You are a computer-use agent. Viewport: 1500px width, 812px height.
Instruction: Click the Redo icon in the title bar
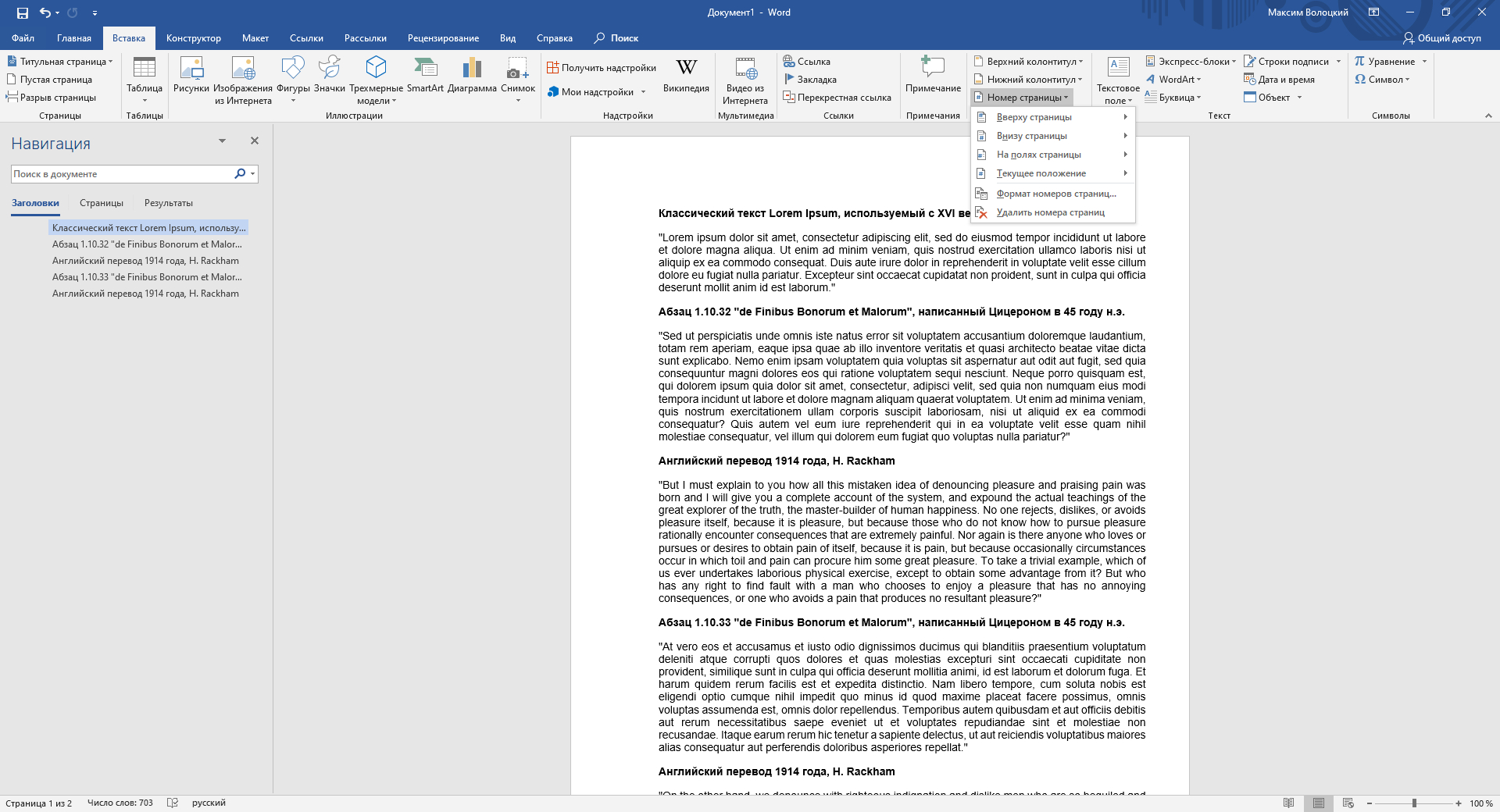pos(73,12)
